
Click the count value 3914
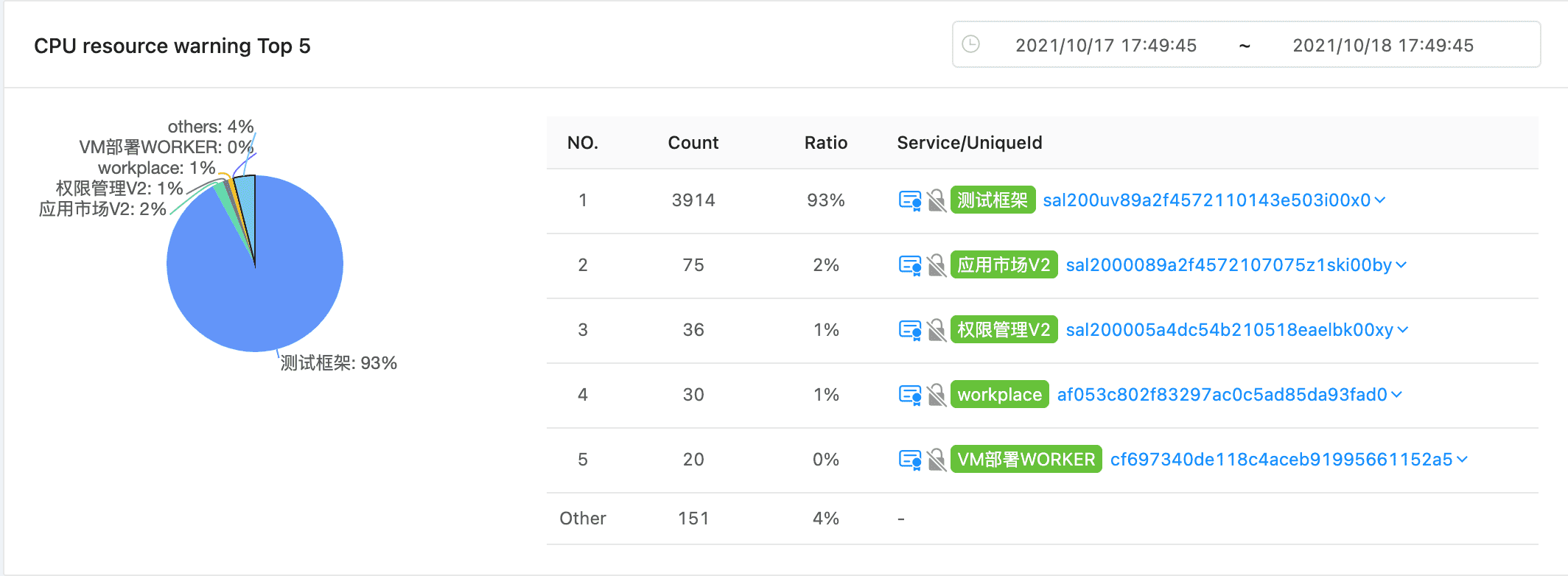[693, 200]
